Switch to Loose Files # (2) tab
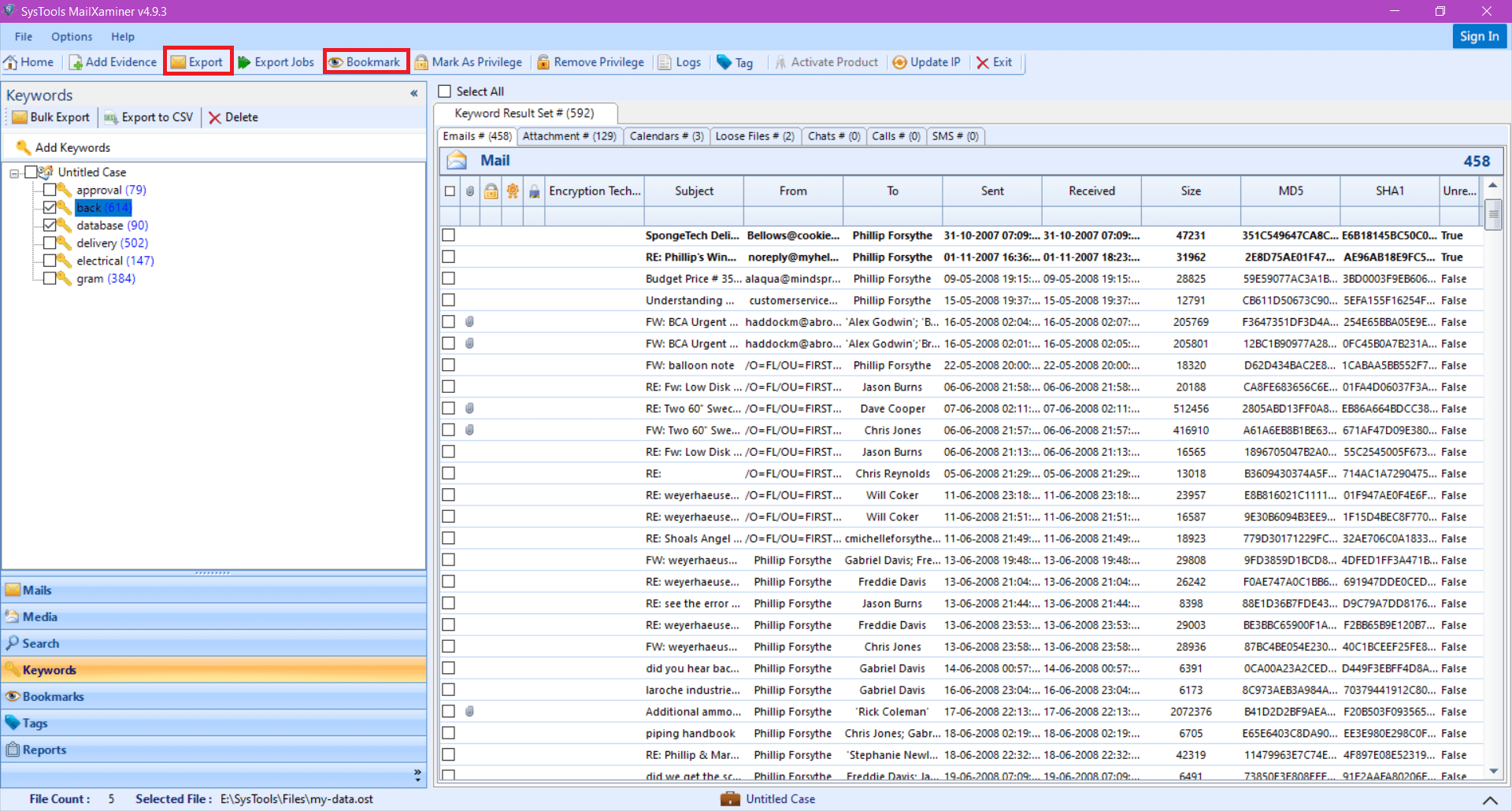Viewport: 1512px width, 811px height. [x=754, y=136]
